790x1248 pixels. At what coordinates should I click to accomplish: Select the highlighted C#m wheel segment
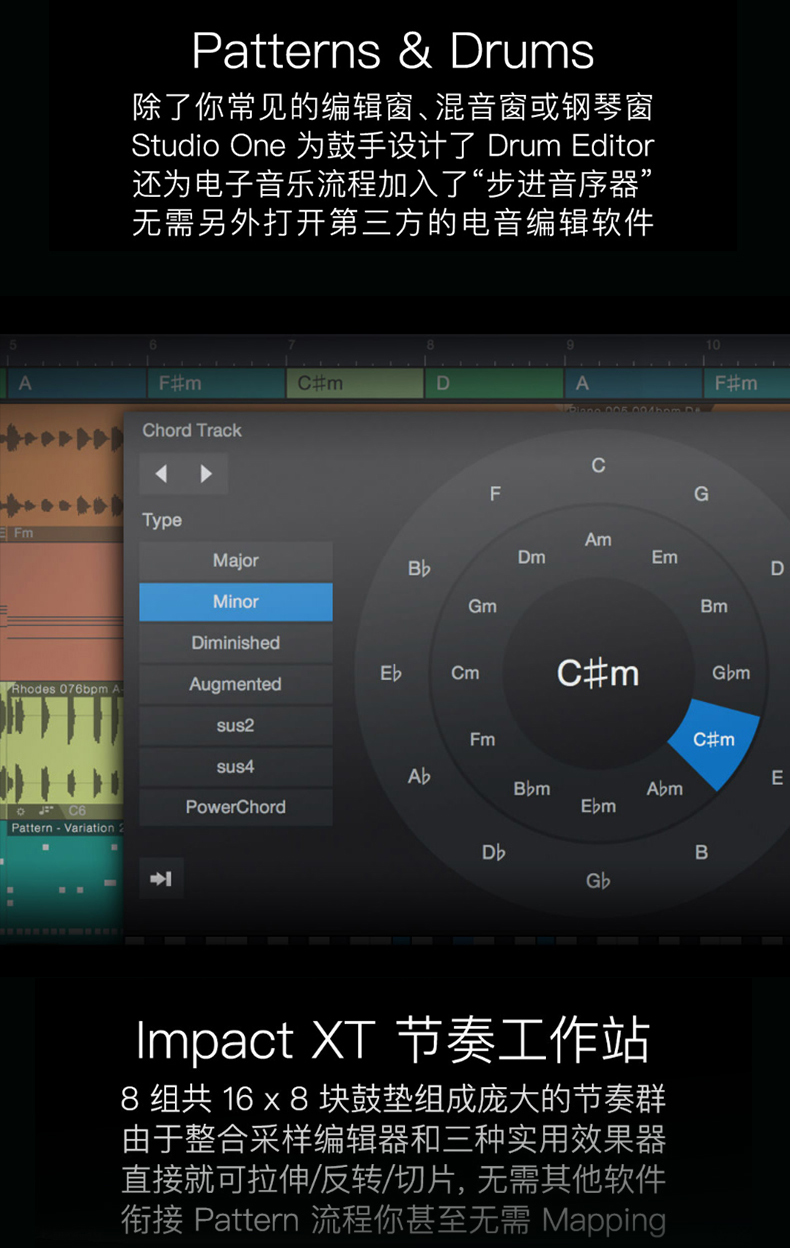pos(714,742)
